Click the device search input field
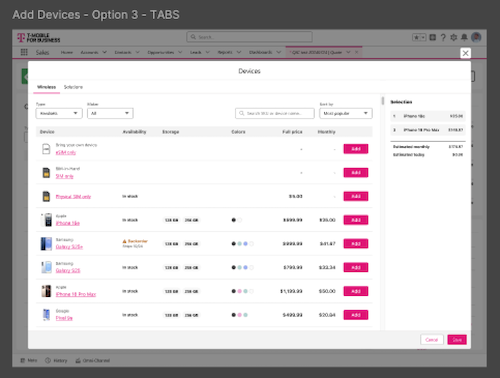Screen dimensions: 500x378 coord(275,113)
